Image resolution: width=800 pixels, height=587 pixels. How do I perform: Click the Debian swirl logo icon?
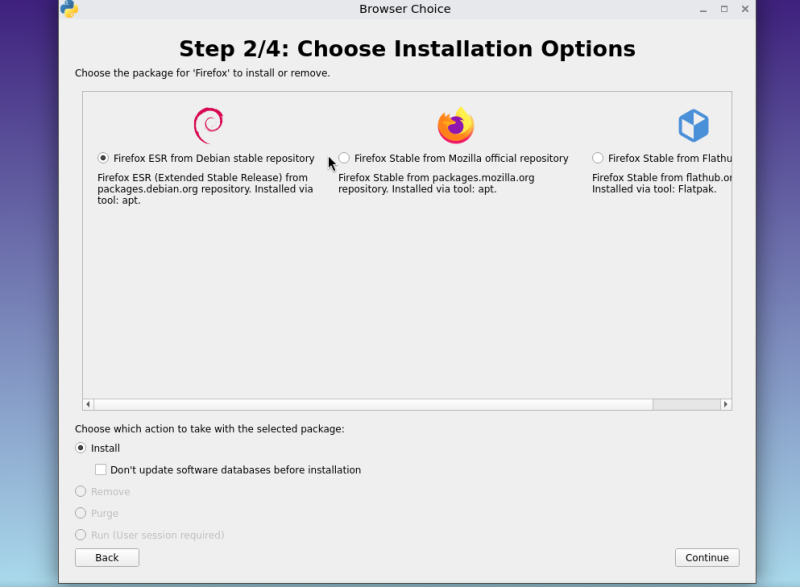pos(209,122)
